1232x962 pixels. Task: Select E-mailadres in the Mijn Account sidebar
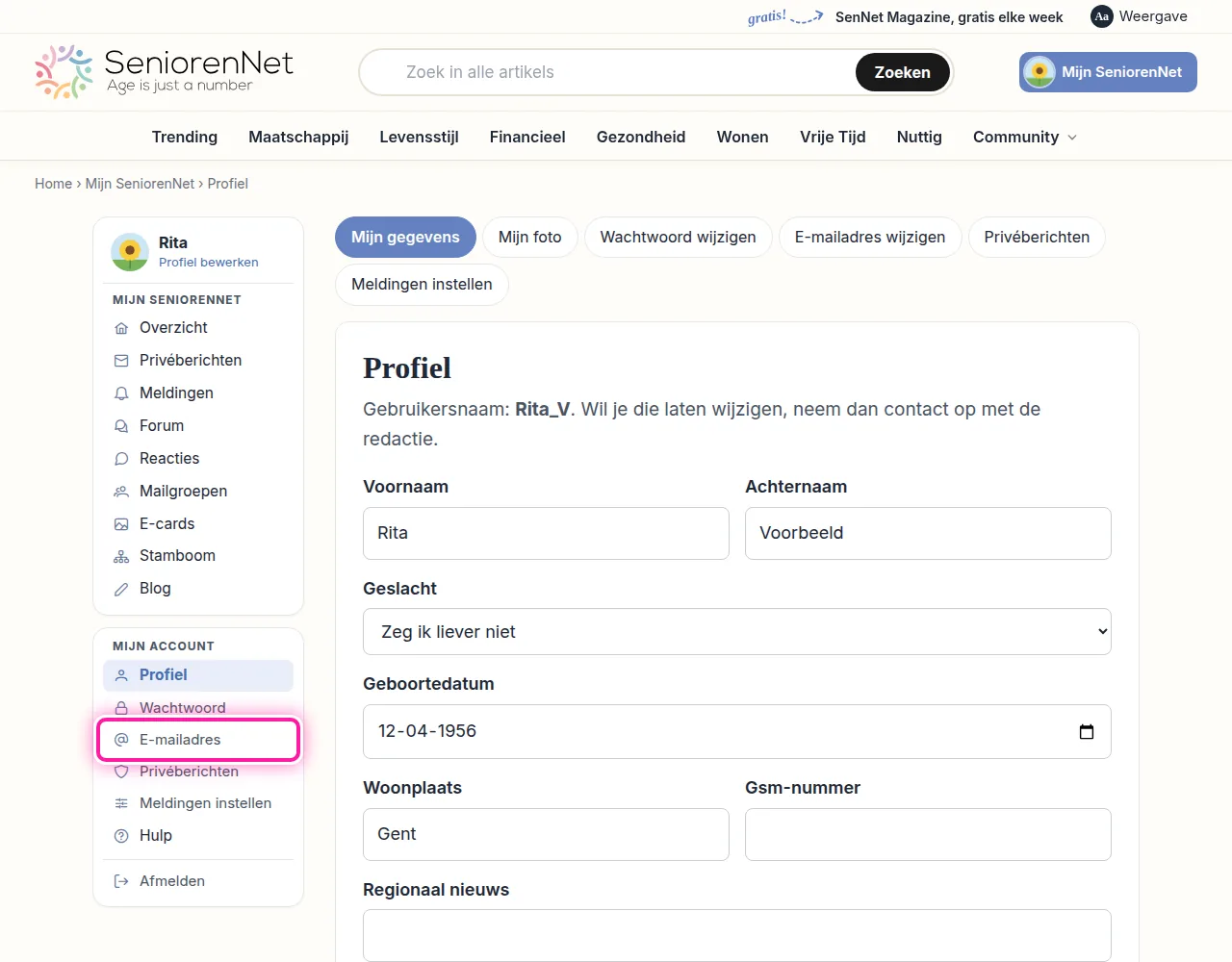(198, 740)
